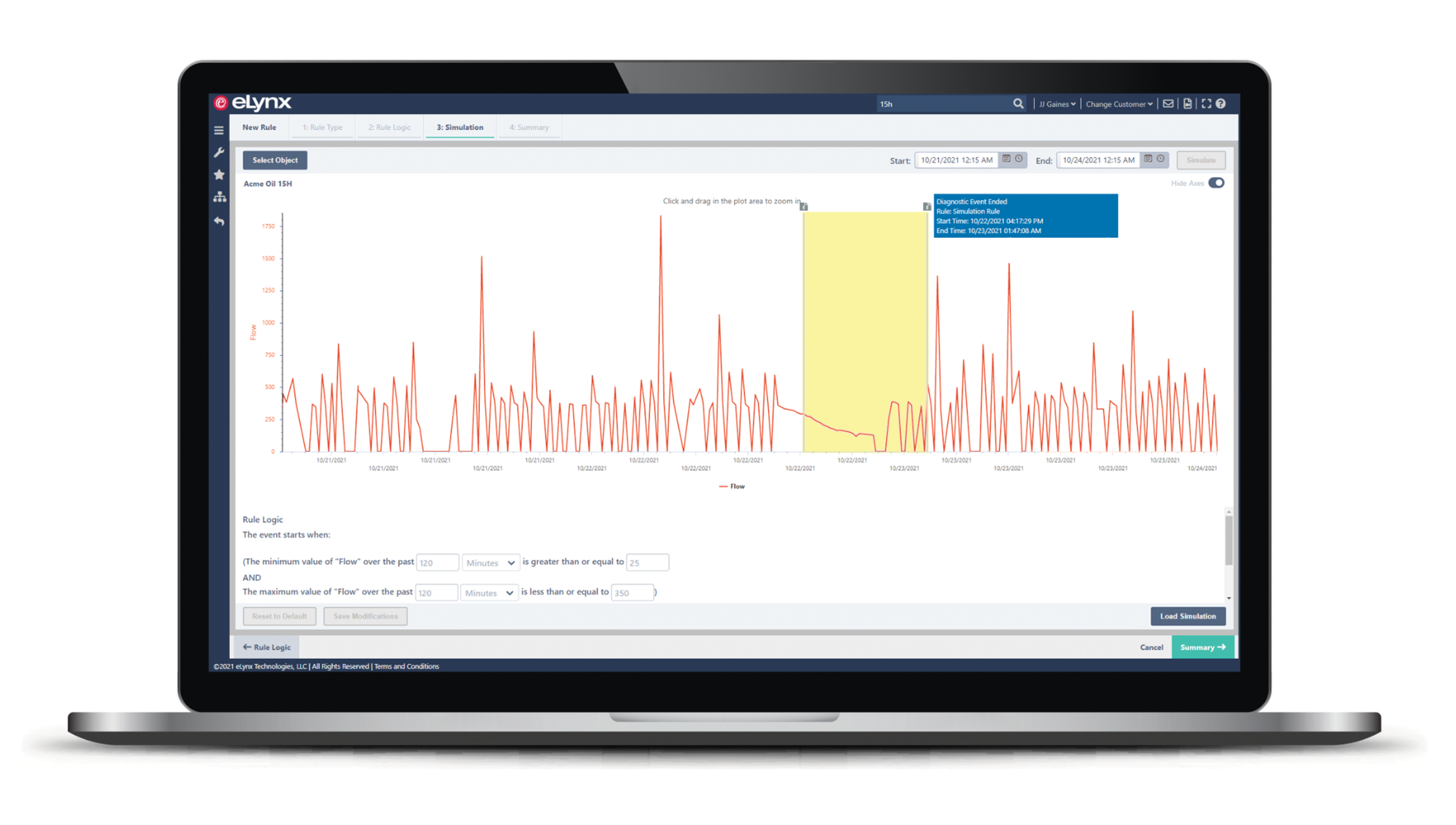Screen dimensions: 1456x825
Task: Click the wrench tools sidebar icon
Action: [219, 152]
